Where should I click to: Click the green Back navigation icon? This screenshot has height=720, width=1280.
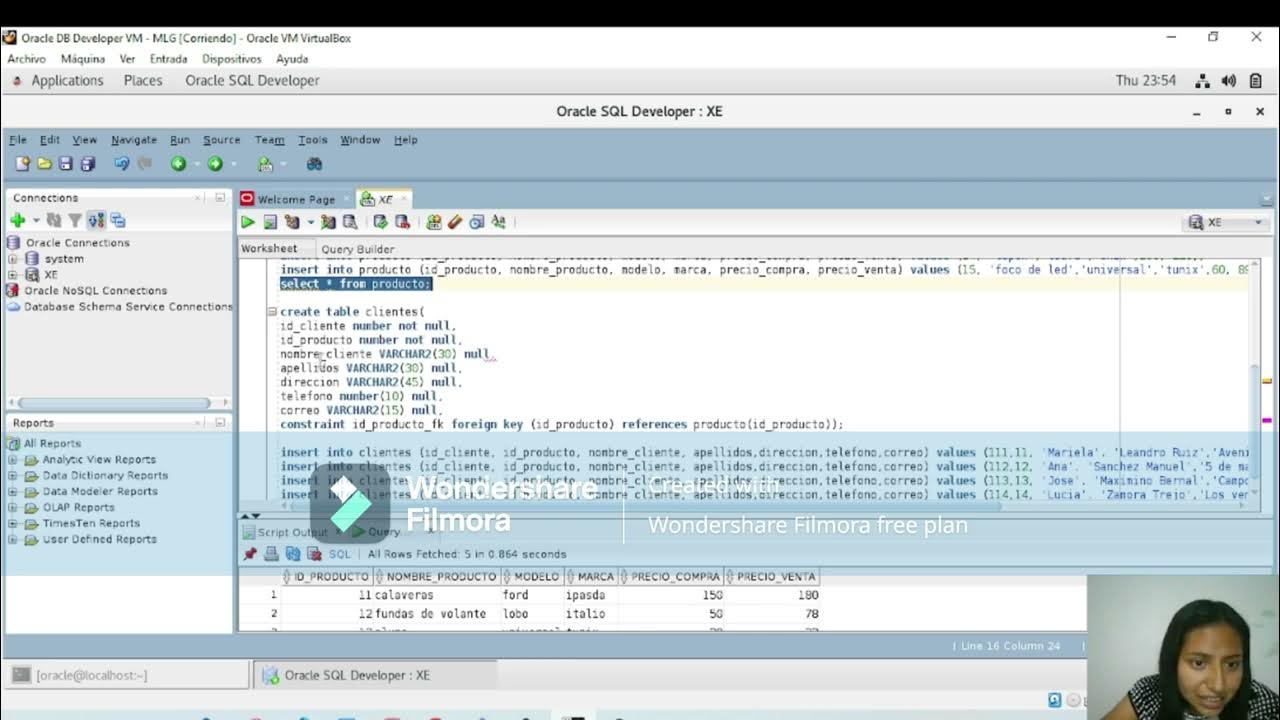coord(178,164)
